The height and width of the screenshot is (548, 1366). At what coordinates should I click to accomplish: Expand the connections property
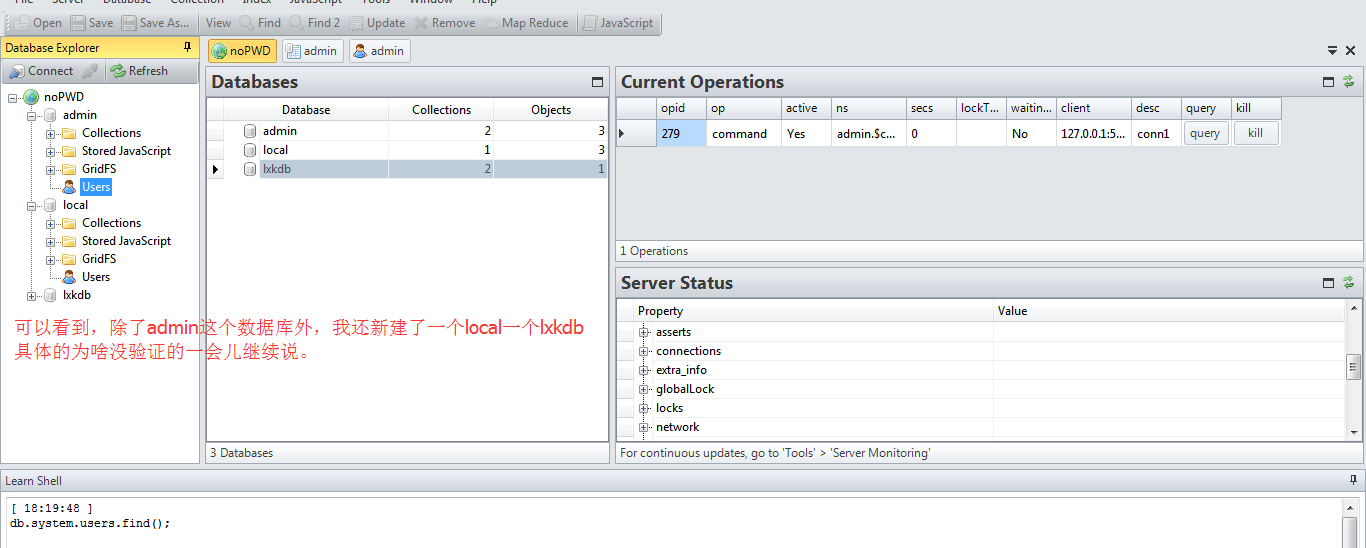click(x=645, y=351)
